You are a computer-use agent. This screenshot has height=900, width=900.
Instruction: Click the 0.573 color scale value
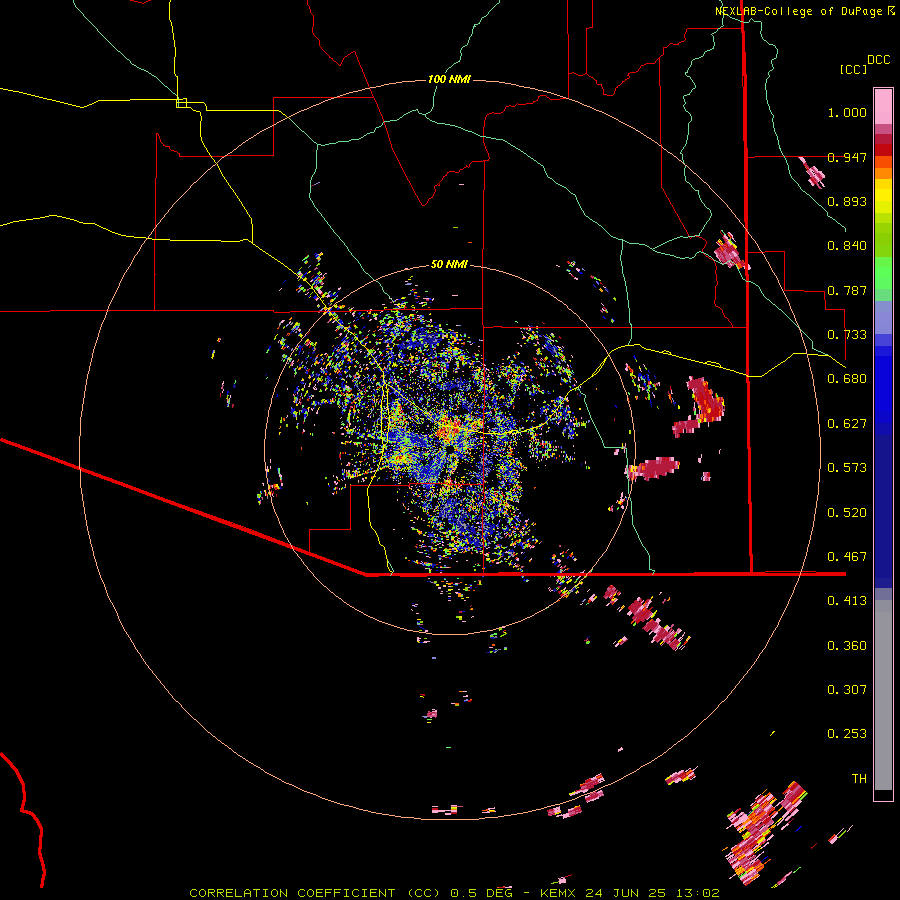847,468
